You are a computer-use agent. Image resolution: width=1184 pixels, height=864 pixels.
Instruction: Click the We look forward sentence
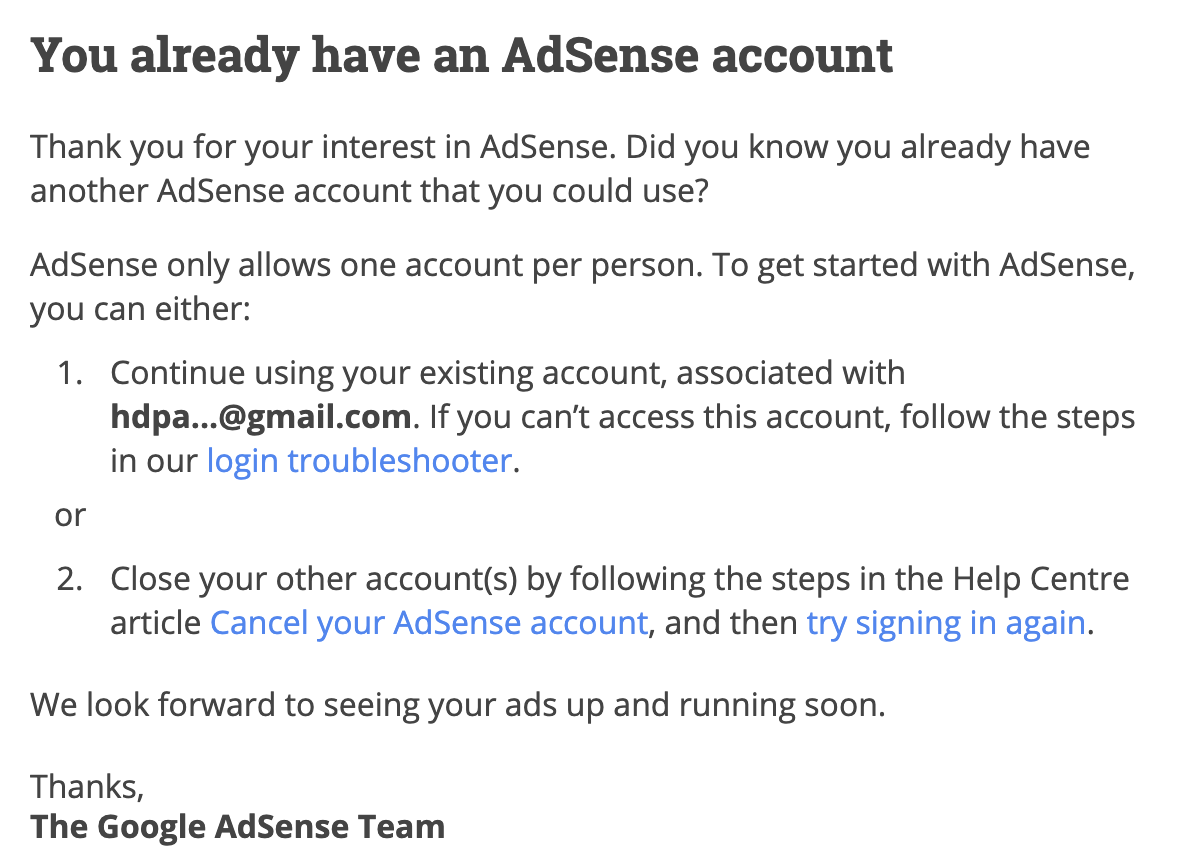(x=458, y=705)
